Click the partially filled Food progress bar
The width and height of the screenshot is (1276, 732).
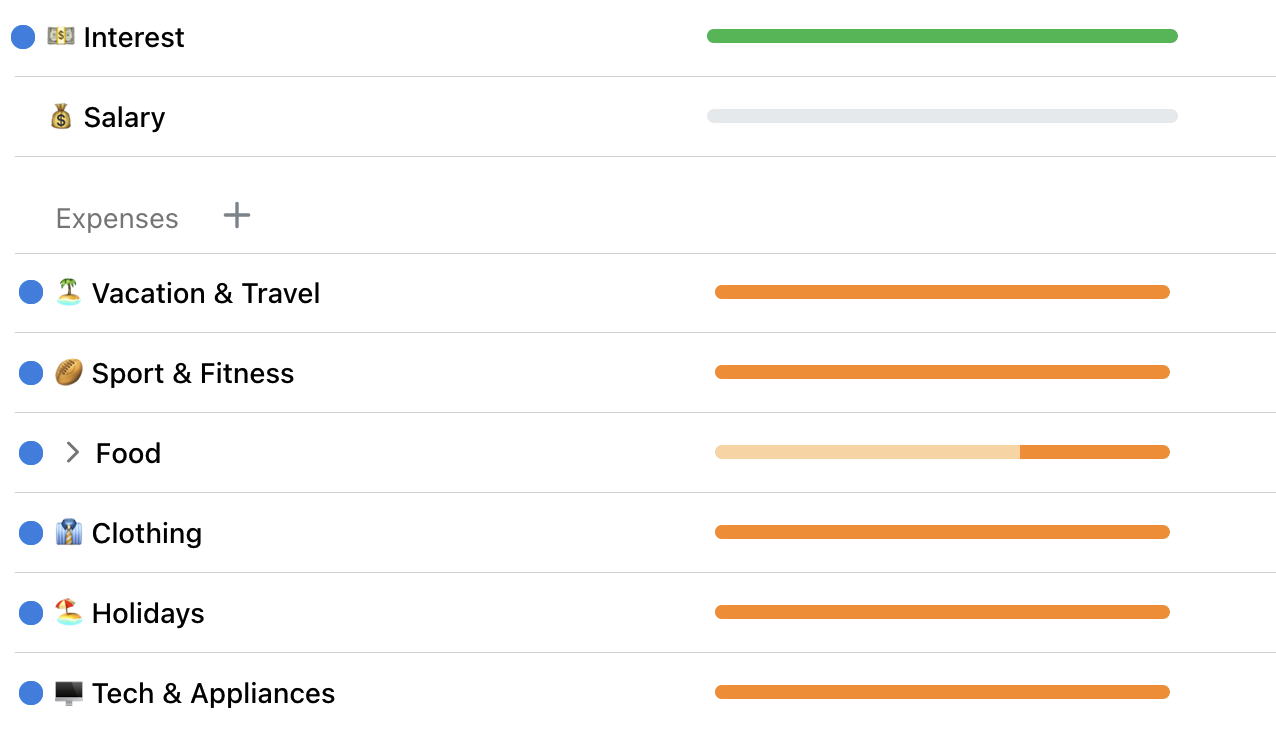point(942,452)
